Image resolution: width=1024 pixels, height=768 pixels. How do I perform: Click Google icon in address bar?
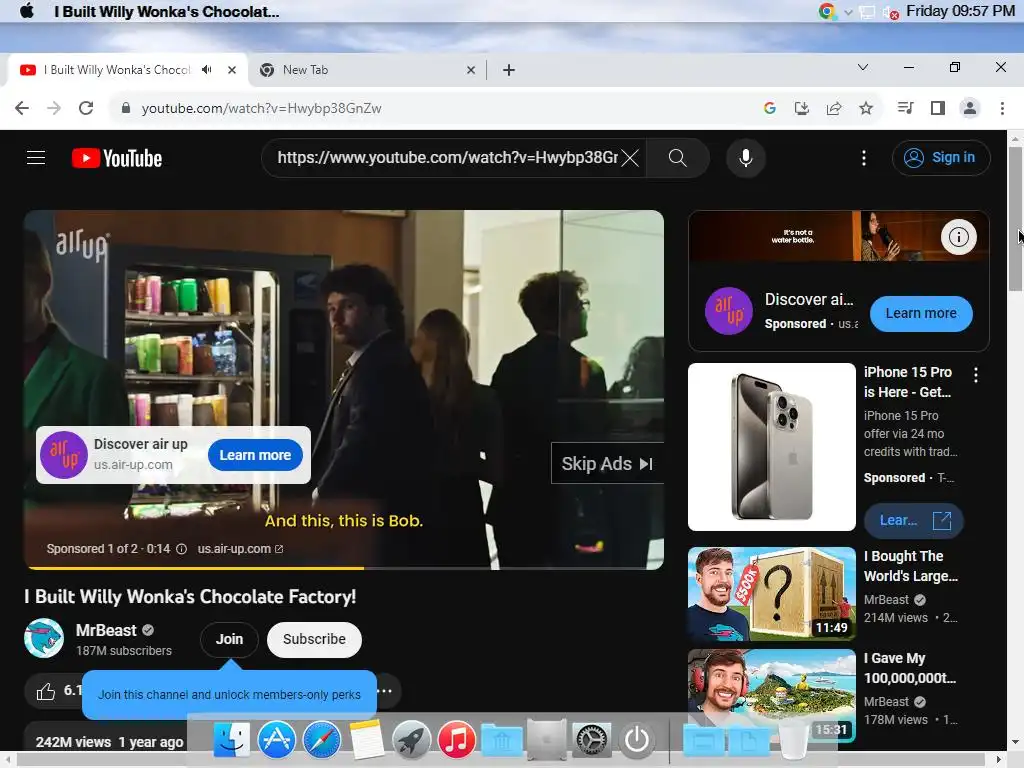(769, 108)
